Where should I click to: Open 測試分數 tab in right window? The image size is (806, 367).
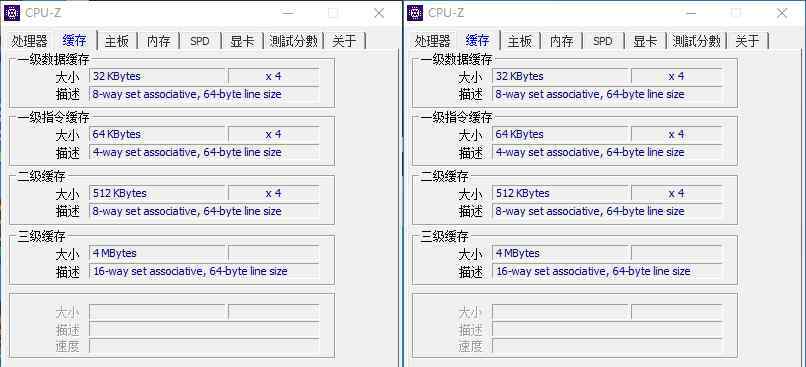[x=697, y=41]
